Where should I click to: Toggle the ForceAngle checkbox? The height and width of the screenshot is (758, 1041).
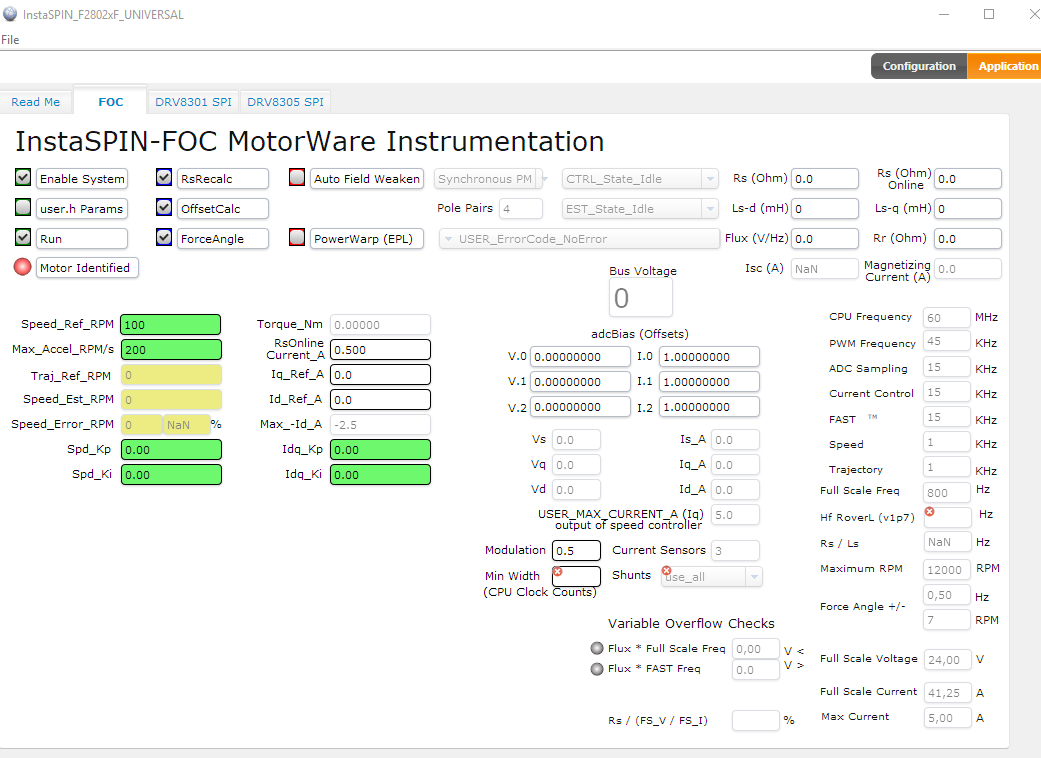[x=164, y=237]
